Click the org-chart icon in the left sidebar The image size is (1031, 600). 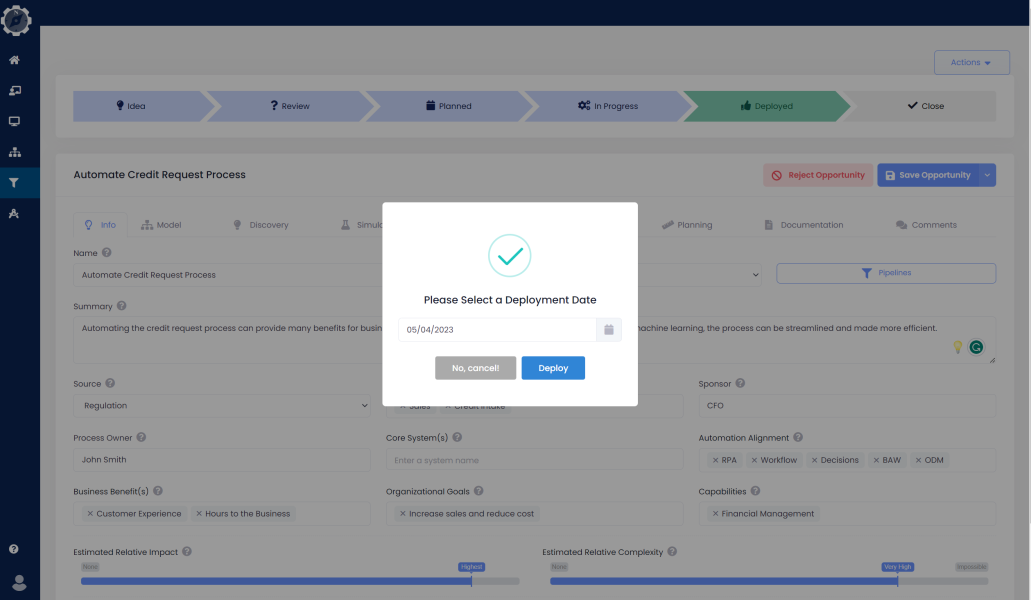coord(16,151)
